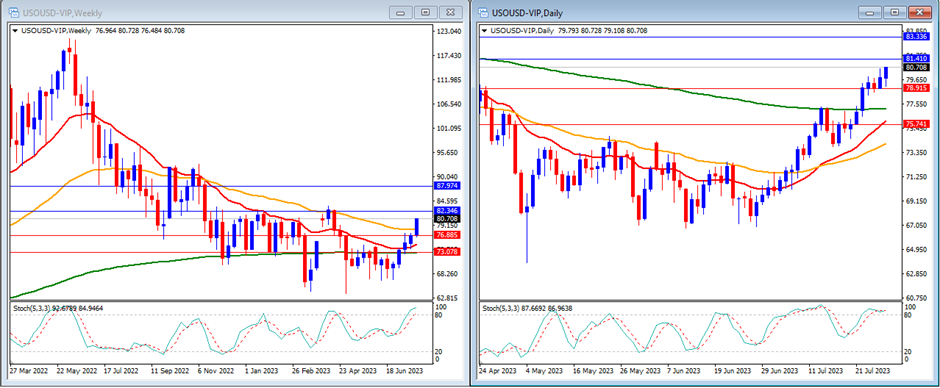This screenshot has width=940, height=388.
Task: Select the 81.410 blue price tag on Daily chart
Action: (x=917, y=59)
